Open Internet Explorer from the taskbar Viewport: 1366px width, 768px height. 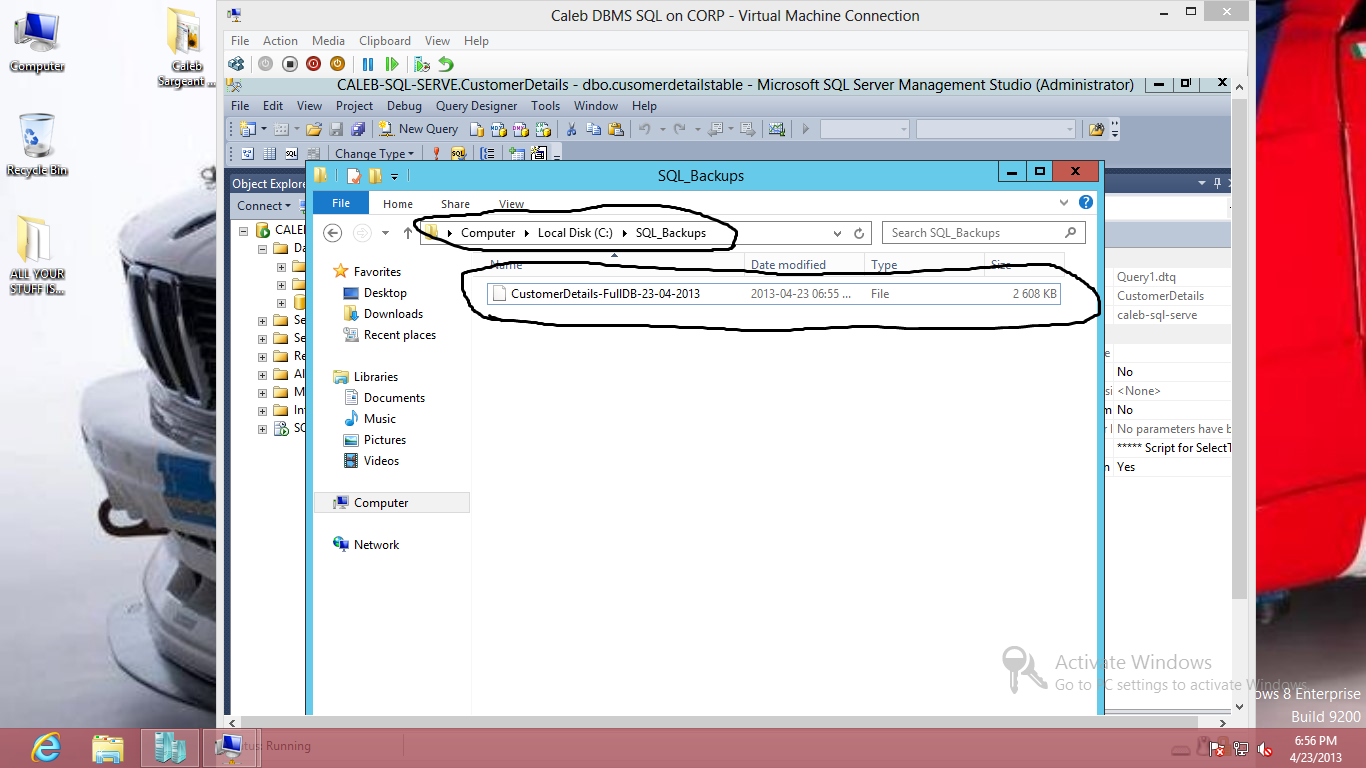[46, 747]
